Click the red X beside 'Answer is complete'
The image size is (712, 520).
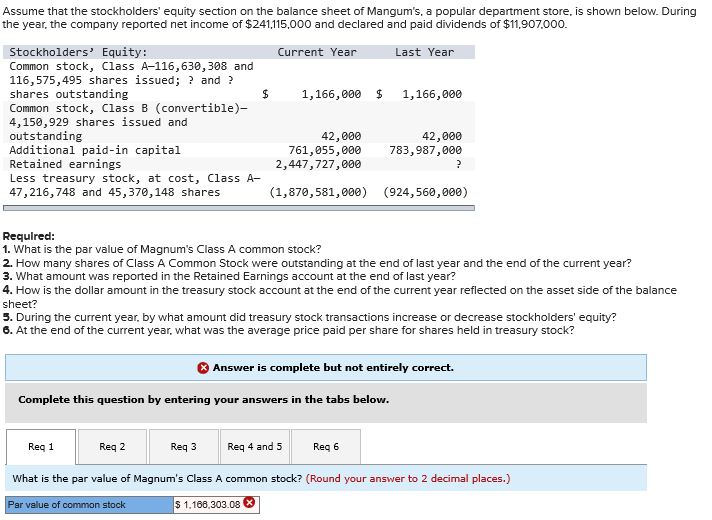click(x=203, y=367)
